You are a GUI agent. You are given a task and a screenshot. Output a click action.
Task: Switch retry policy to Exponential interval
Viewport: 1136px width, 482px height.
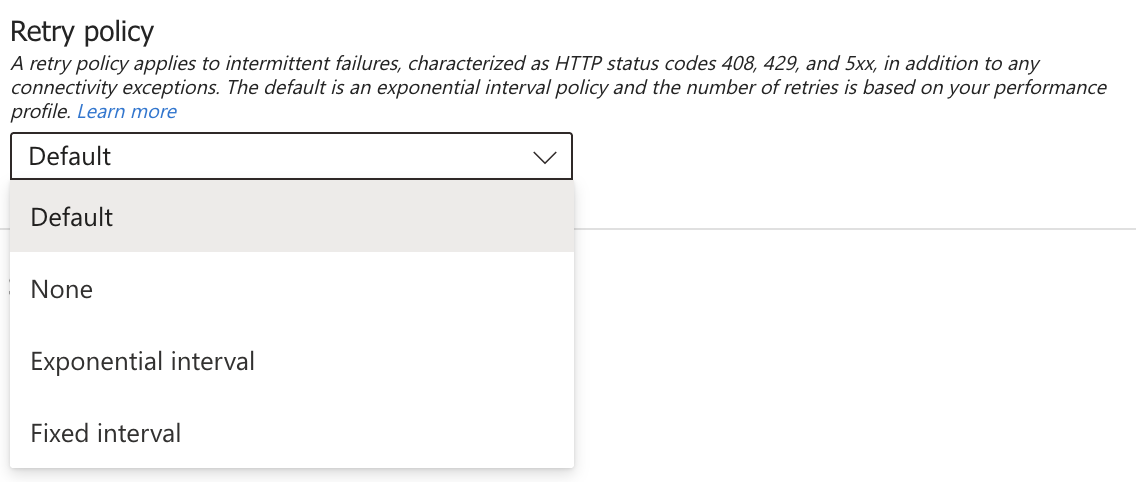(x=143, y=361)
